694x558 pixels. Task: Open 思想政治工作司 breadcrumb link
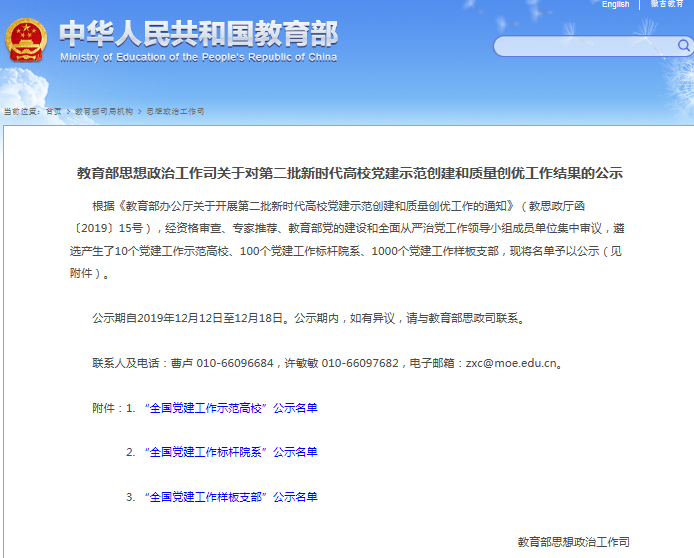click(x=175, y=111)
